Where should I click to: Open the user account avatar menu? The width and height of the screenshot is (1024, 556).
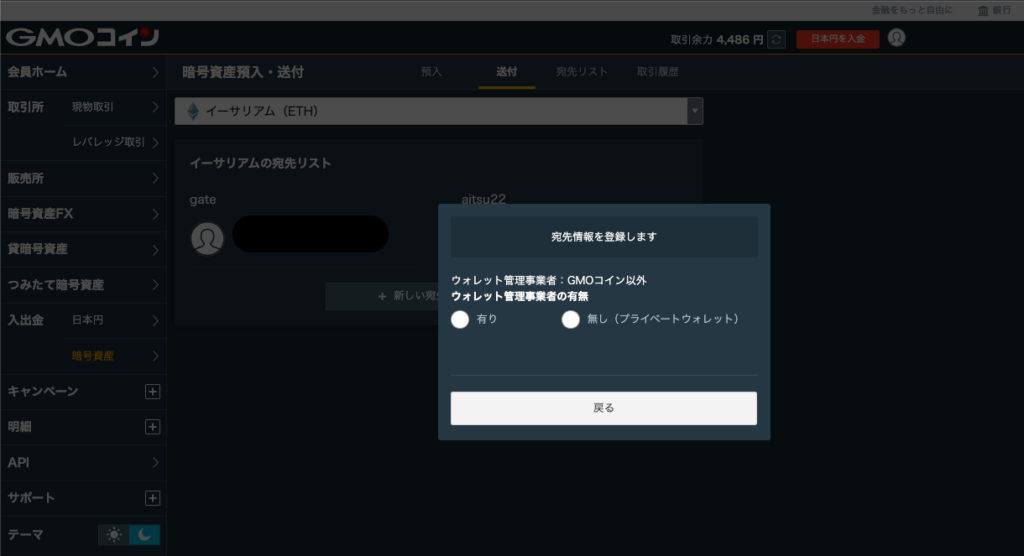(x=897, y=38)
